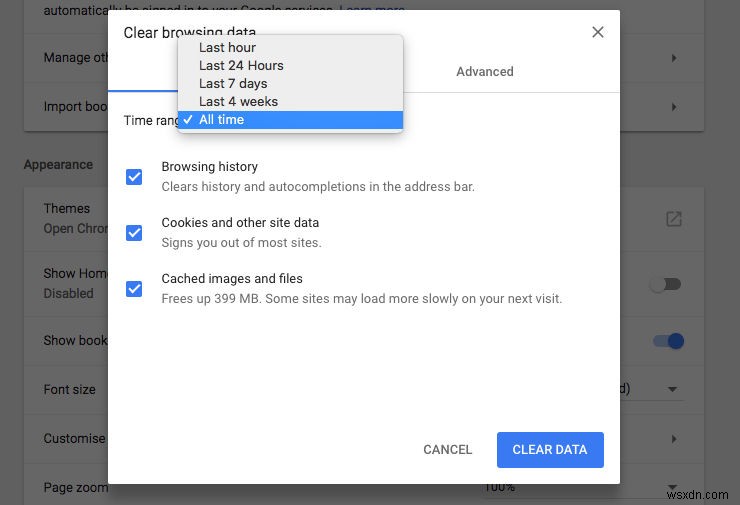Open the Font size dropdown arrow
Image resolution: width=740 pixels, height=505 pixels.
coord(672,389)
